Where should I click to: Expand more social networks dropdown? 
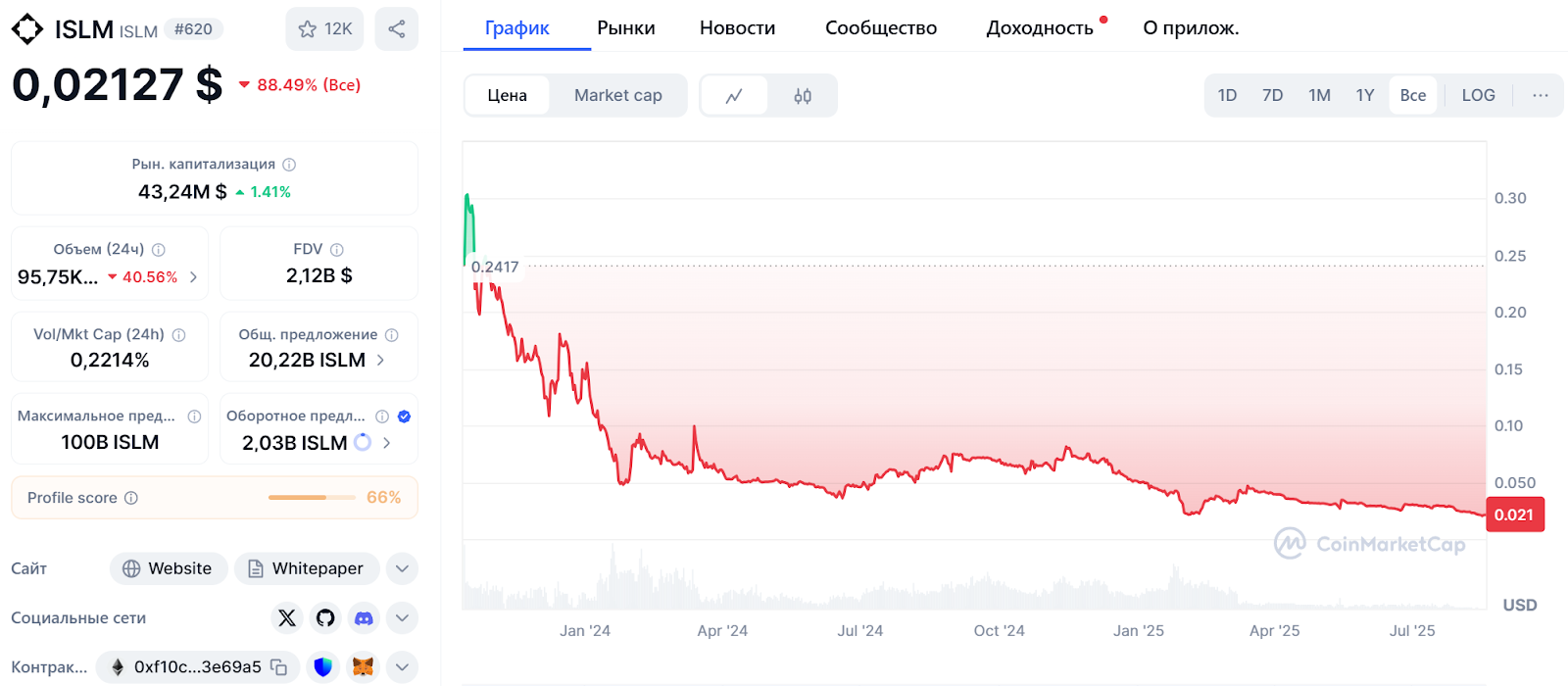point(402,617)
